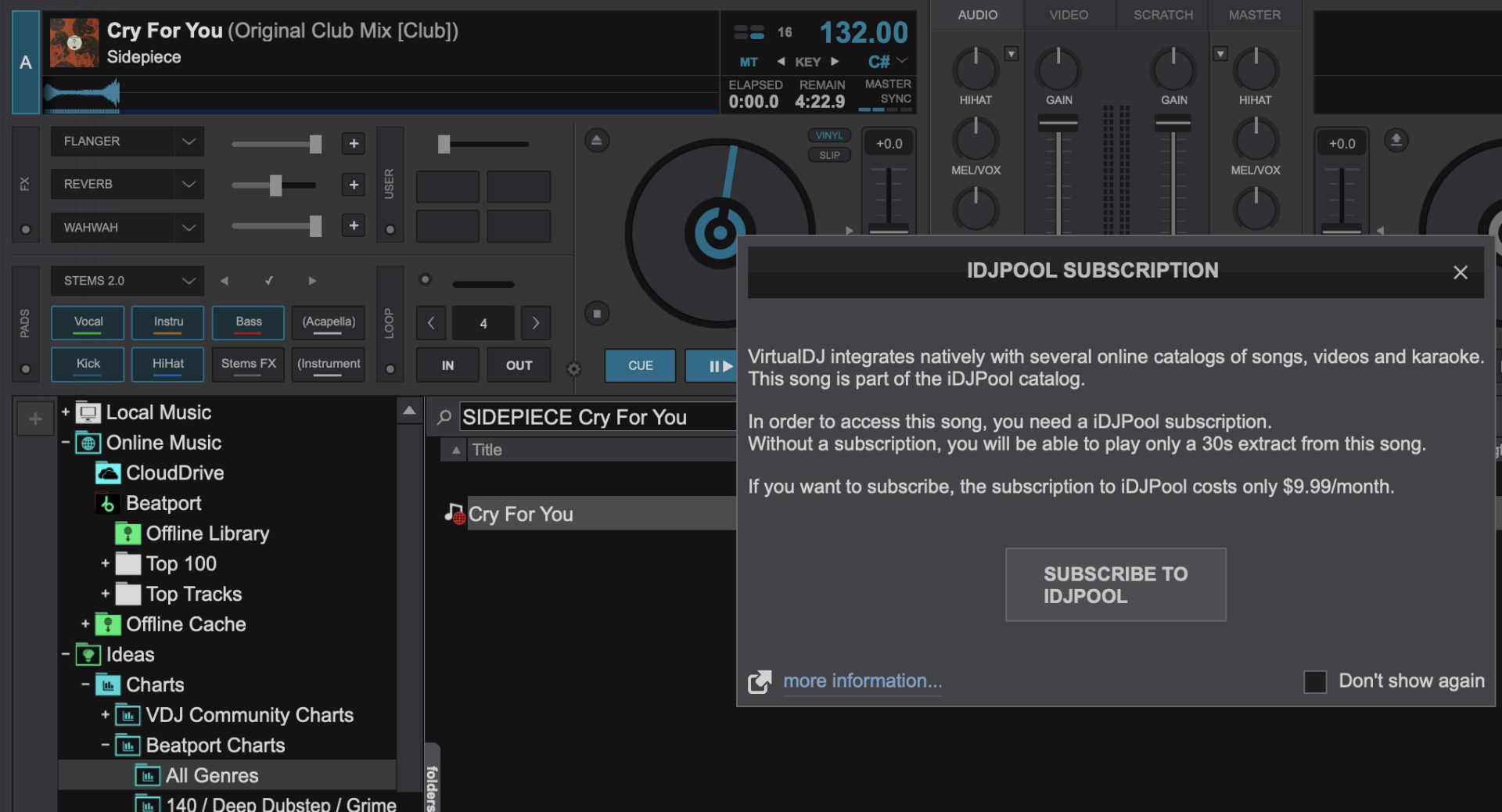This screenshot has width=1502, height=812.
Task: Check the Don't show again box
Action: click(1315, 681)
